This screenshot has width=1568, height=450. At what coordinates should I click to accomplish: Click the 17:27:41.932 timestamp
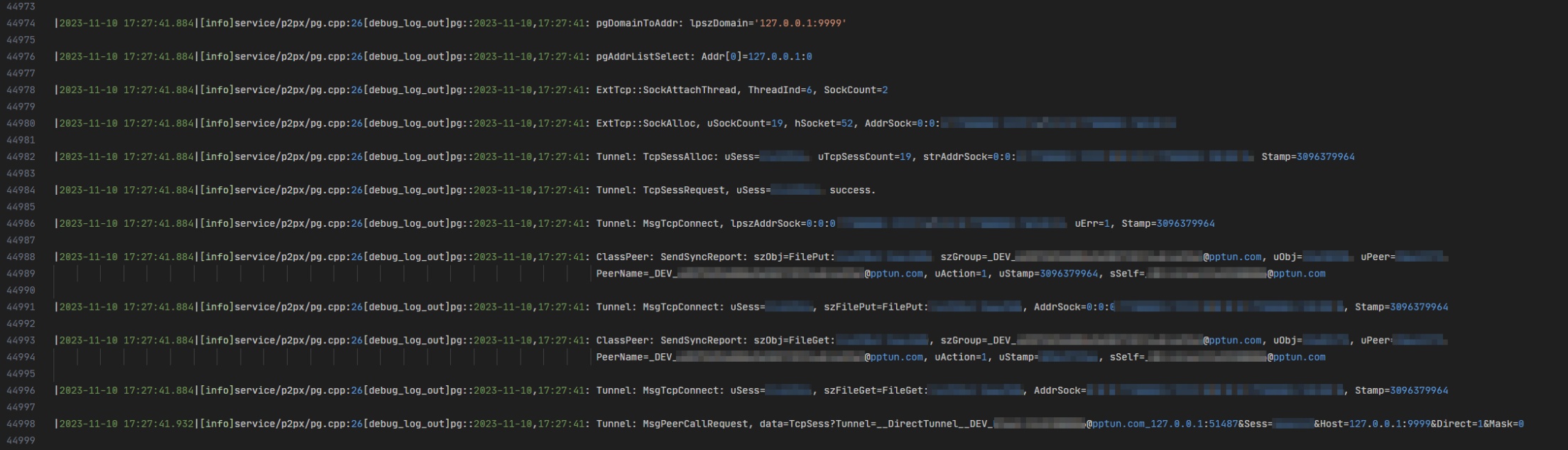coord(158,424)
